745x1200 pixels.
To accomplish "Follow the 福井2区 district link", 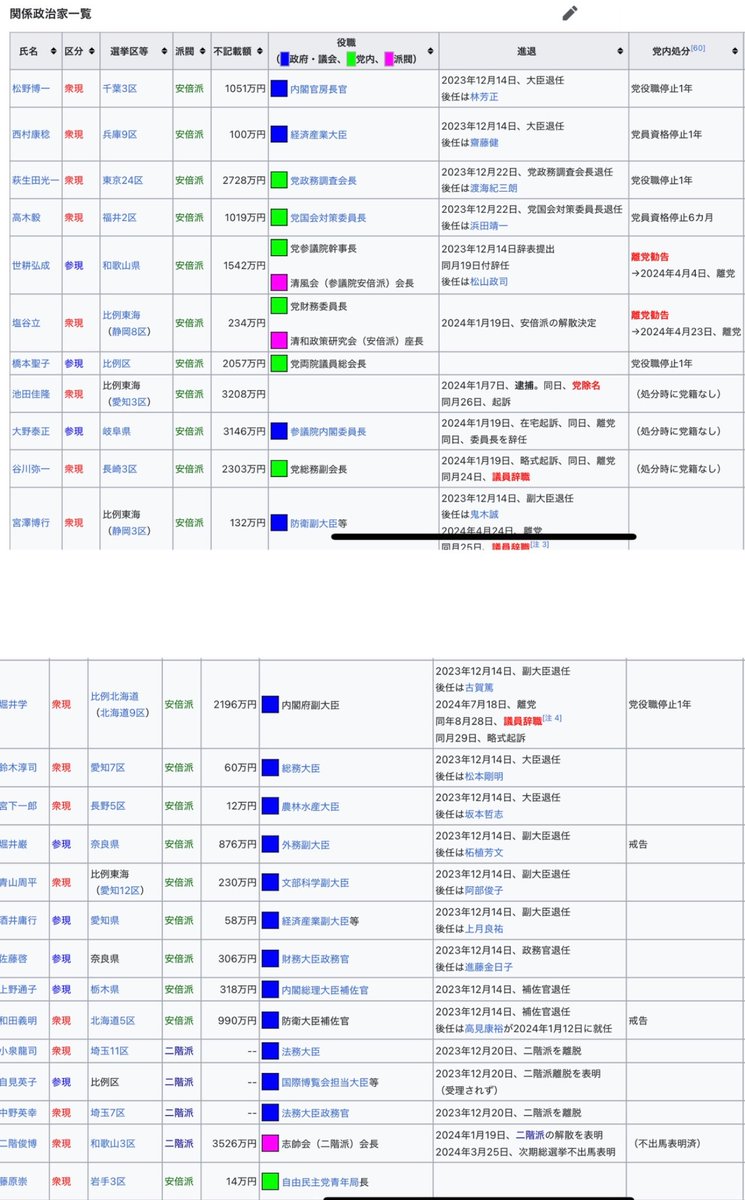I will tap(122, 217).
